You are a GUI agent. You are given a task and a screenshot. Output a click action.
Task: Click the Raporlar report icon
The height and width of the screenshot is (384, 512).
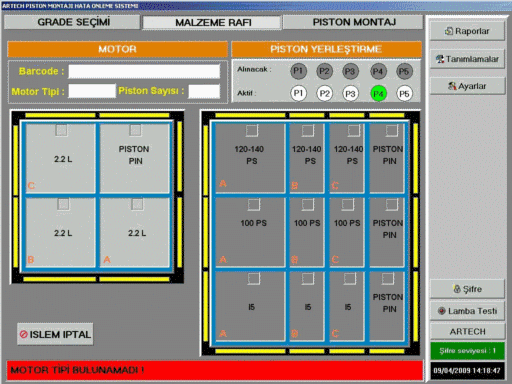[449, 31]
